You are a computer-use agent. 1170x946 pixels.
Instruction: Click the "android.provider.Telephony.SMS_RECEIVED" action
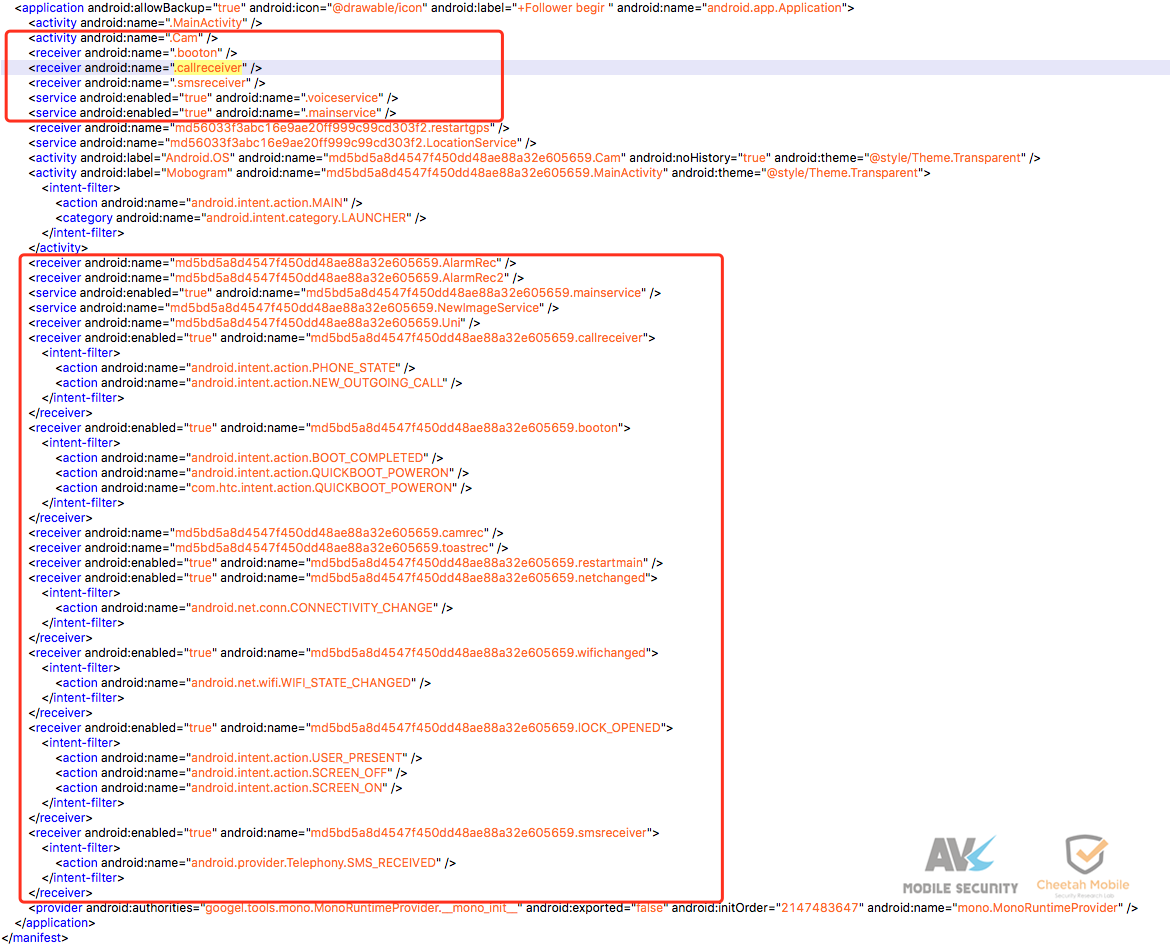pyautogui.click(x=313, y=862)
